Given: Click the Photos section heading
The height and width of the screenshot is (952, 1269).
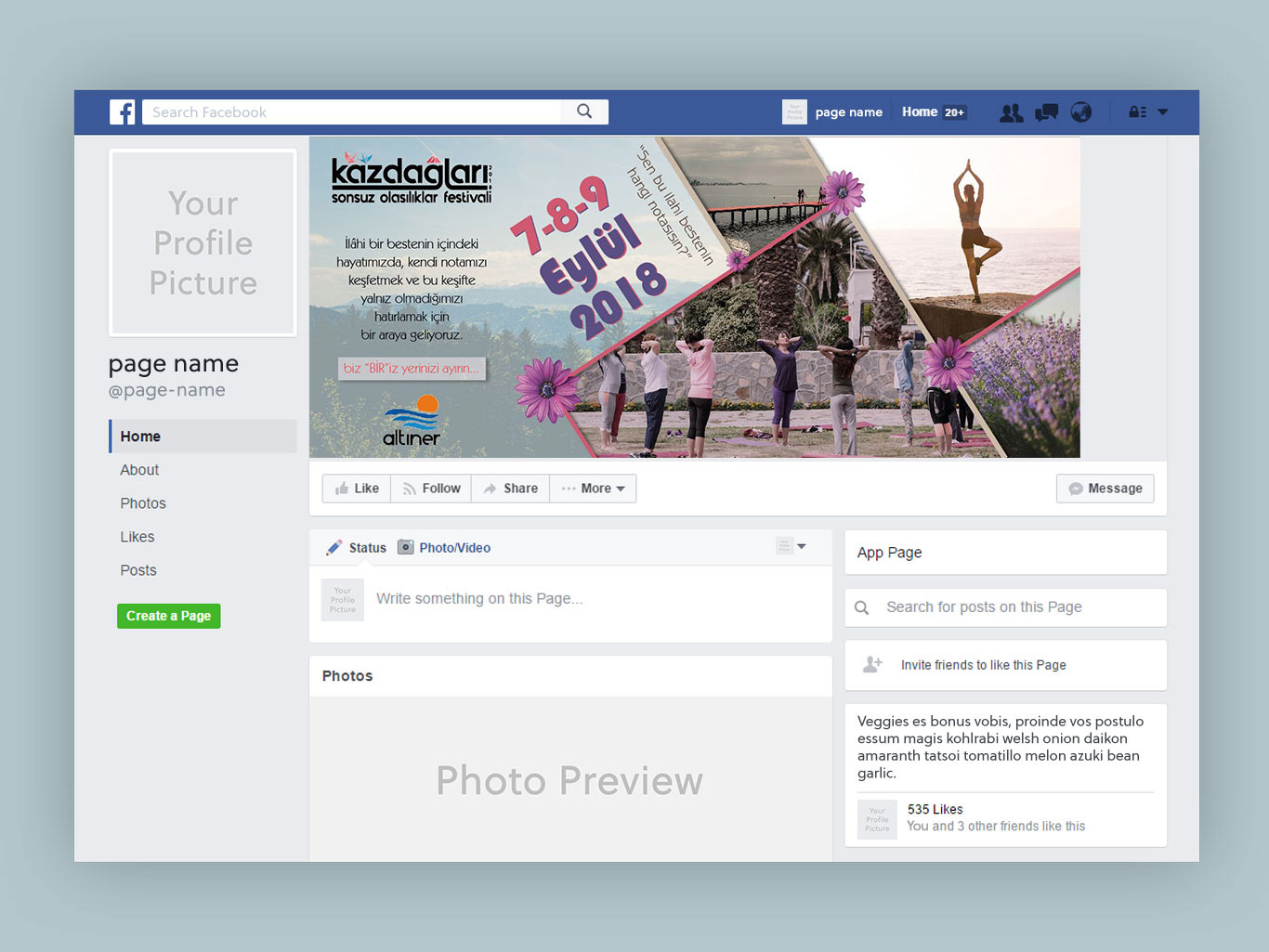Looking at the screenshot, I should (x=347, y=676).
